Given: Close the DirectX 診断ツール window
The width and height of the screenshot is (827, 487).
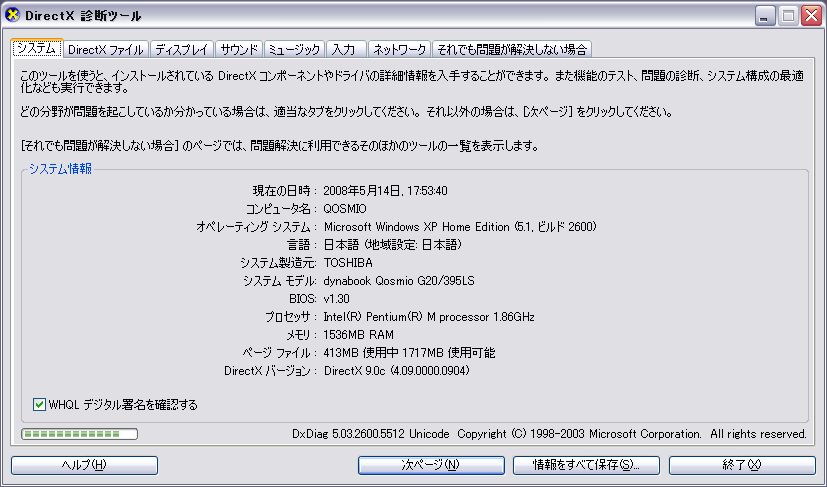Looking at the screenshot, I should (x=812, y=16).
